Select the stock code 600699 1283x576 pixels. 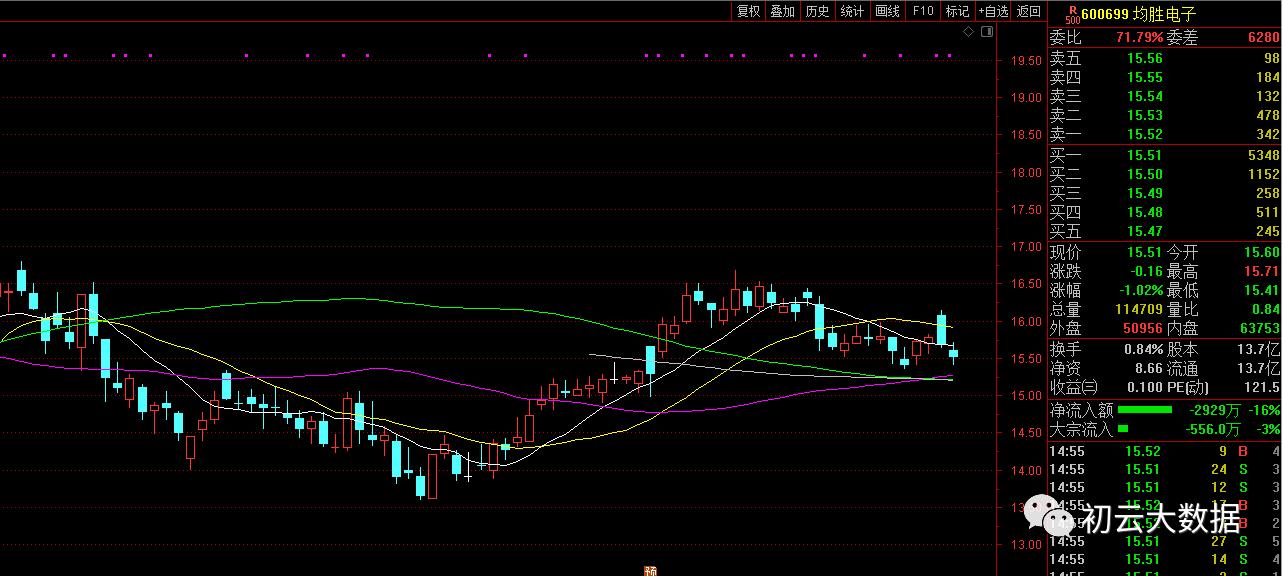(1105, 15)
